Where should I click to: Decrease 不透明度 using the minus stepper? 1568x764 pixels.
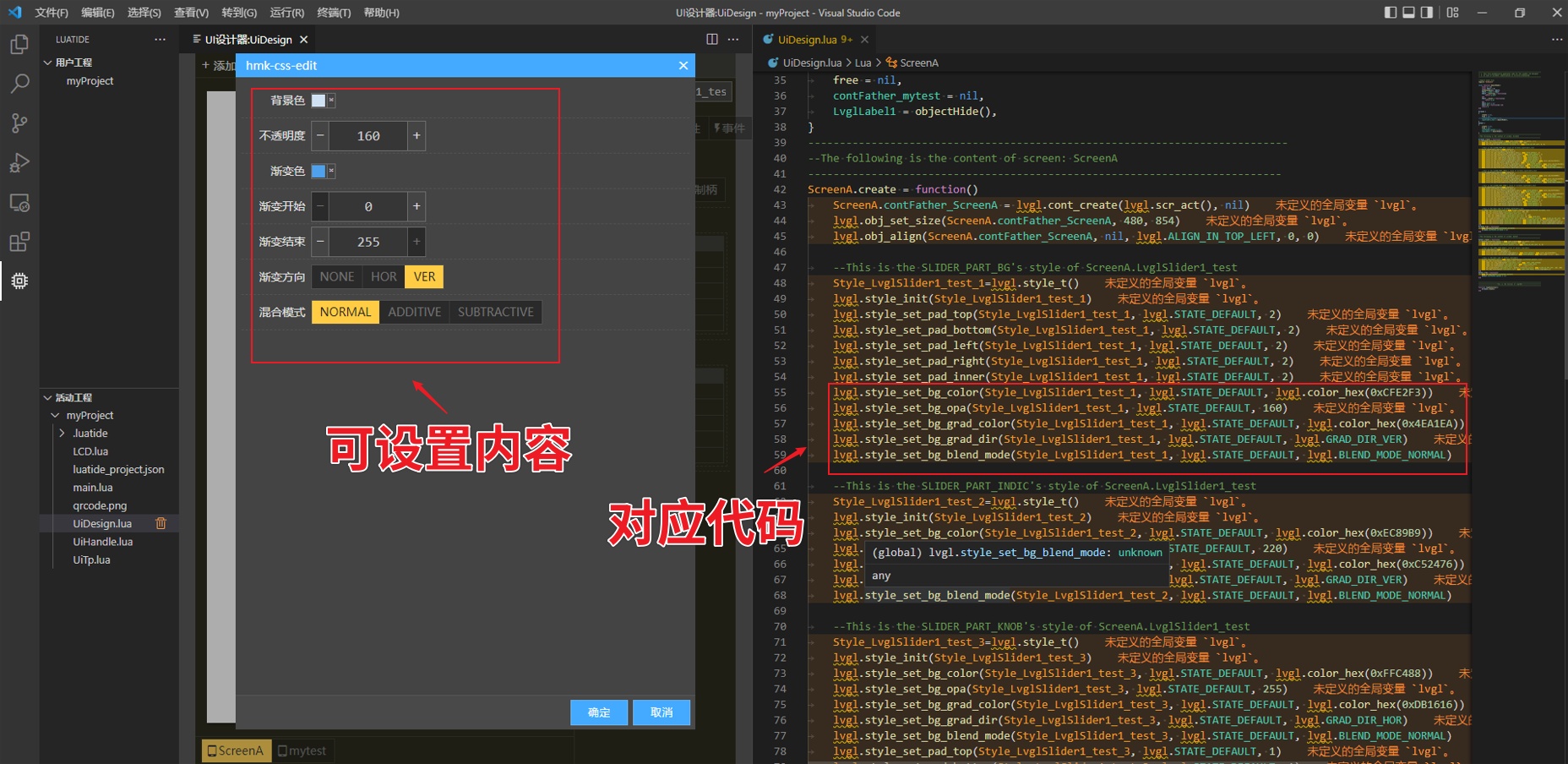[320, 135]
